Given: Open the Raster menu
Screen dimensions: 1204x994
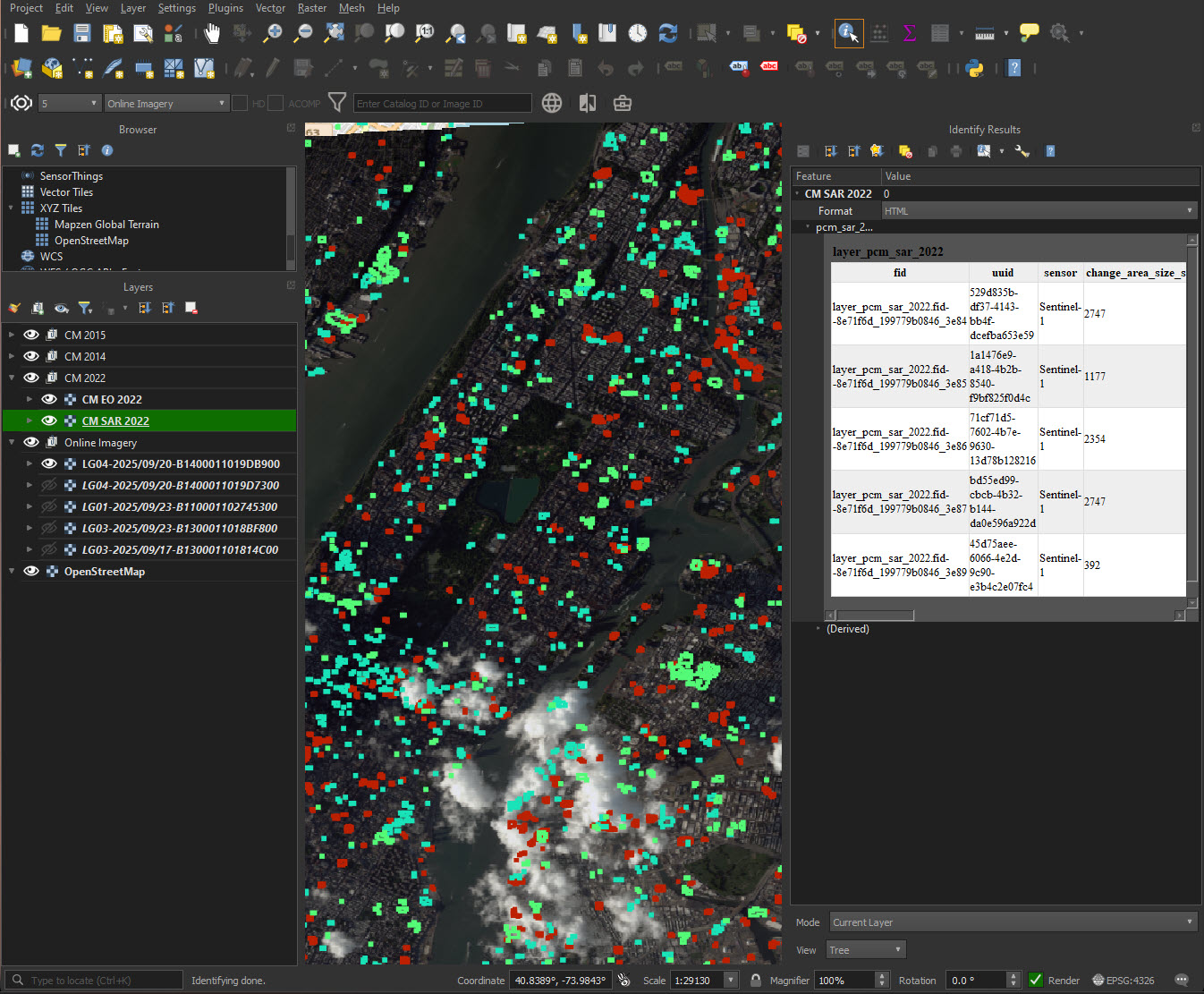Looking at the screenshot, I should pyautogui.click(x=311, y=8).
